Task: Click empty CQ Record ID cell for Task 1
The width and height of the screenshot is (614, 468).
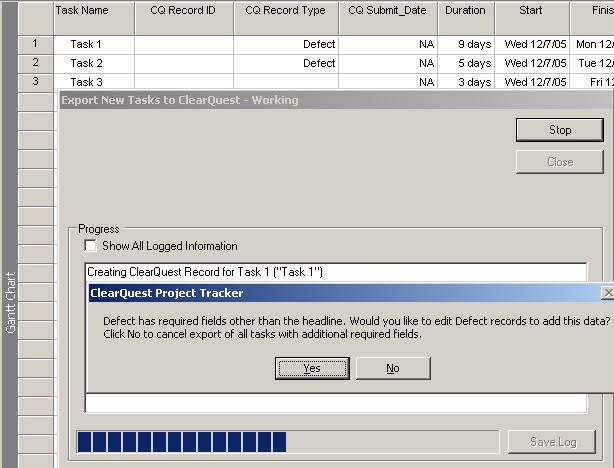Action: click(x=184, y=44)
